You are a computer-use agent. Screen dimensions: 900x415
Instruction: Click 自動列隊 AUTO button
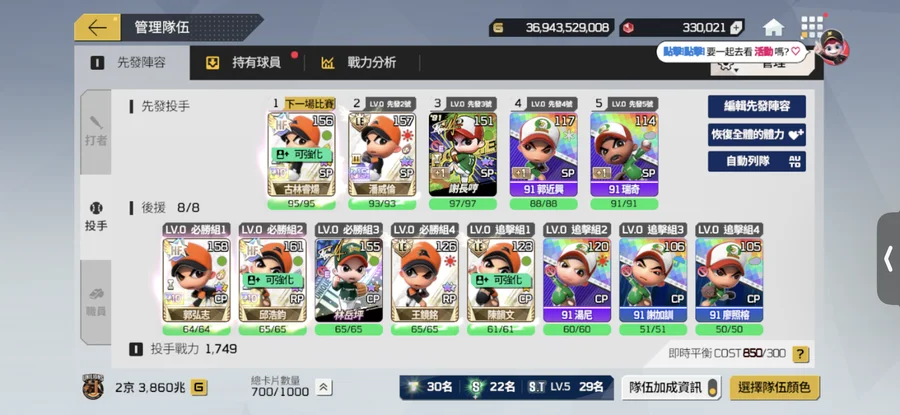757,161
